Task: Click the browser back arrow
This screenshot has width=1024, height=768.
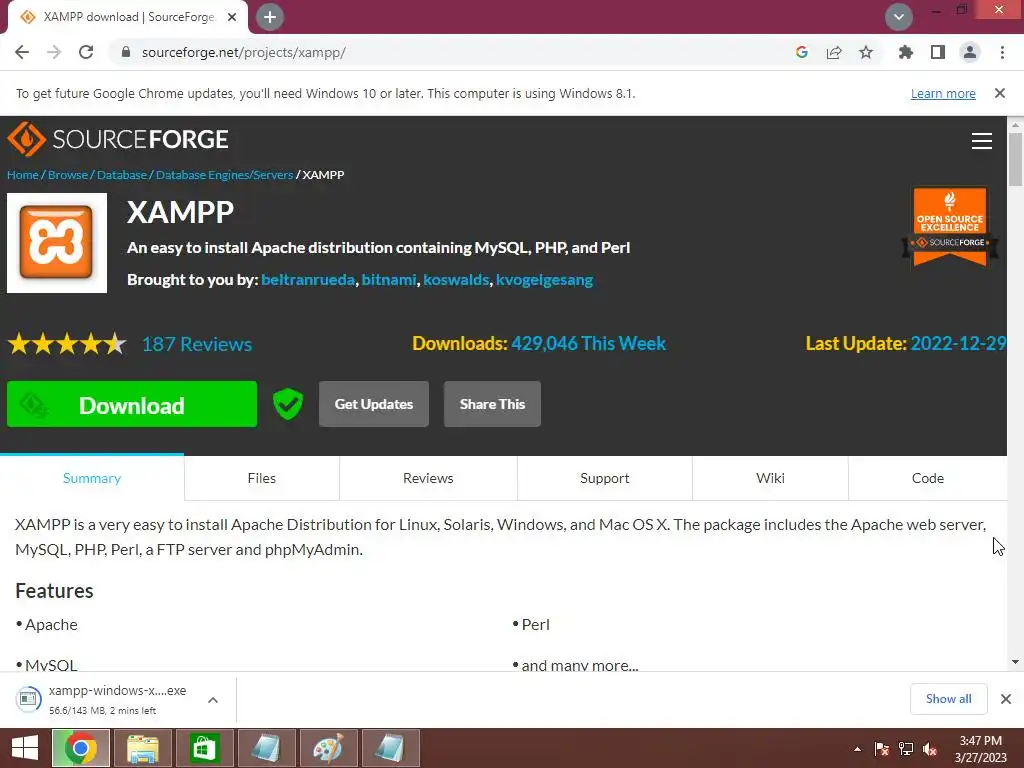Action: tap(22, 52)
